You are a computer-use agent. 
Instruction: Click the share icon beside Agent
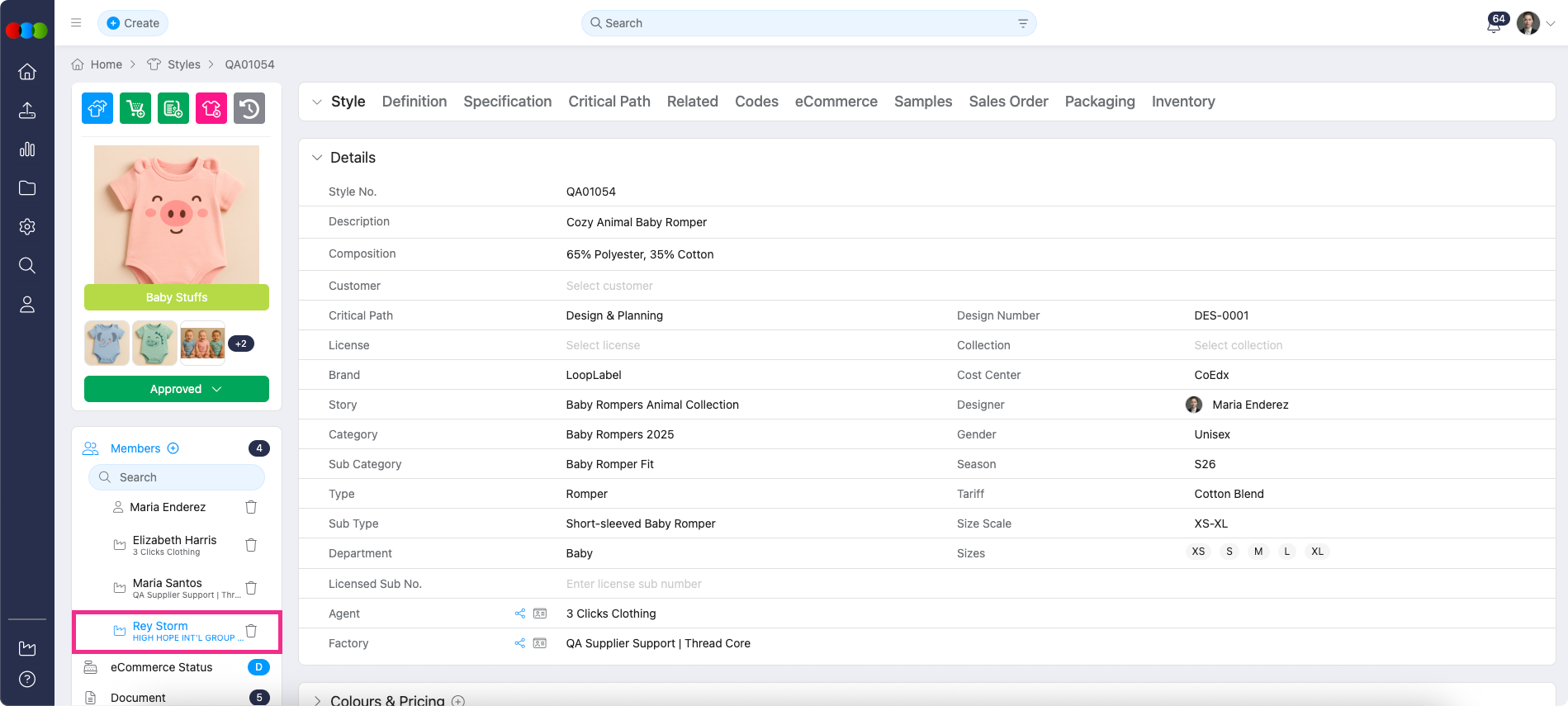[520, 614]
